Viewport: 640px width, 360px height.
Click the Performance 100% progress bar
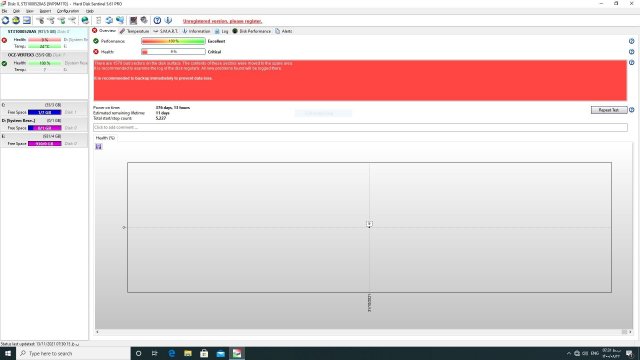[173, 41]
